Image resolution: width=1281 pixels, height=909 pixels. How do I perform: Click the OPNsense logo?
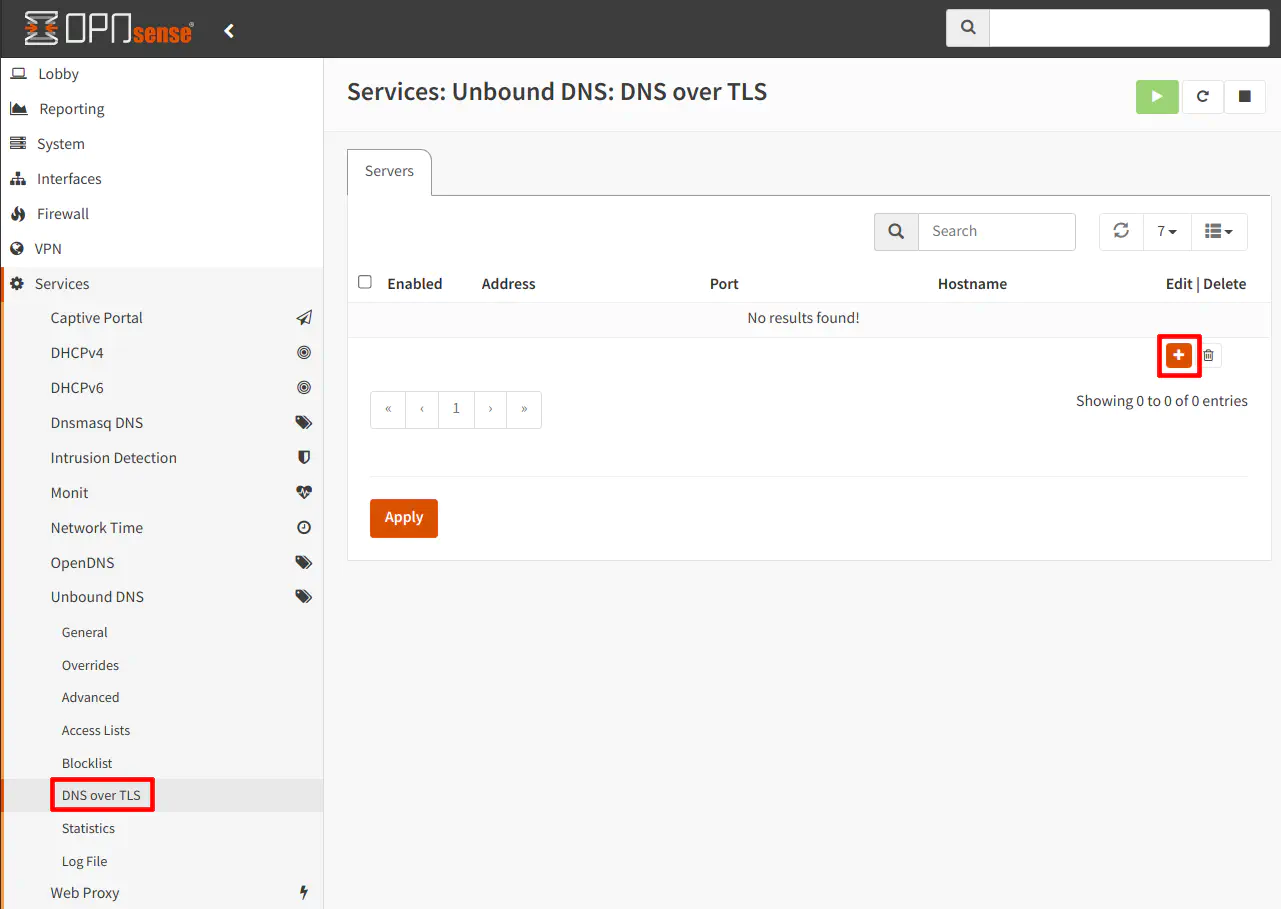click(x=109, y=29)
